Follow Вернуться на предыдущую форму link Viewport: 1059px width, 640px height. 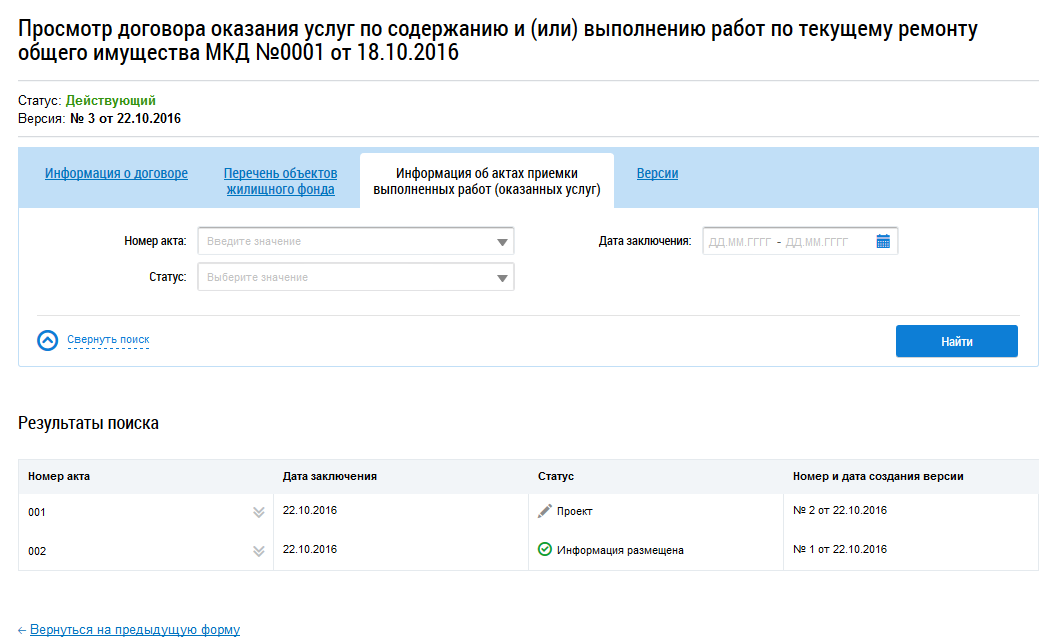click(x=134, y=630)
